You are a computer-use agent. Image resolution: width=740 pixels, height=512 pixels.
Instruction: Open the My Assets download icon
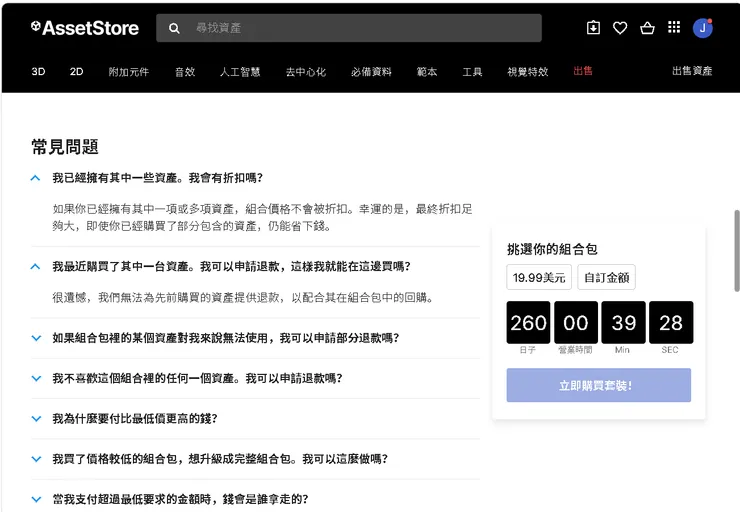(593, 28)
